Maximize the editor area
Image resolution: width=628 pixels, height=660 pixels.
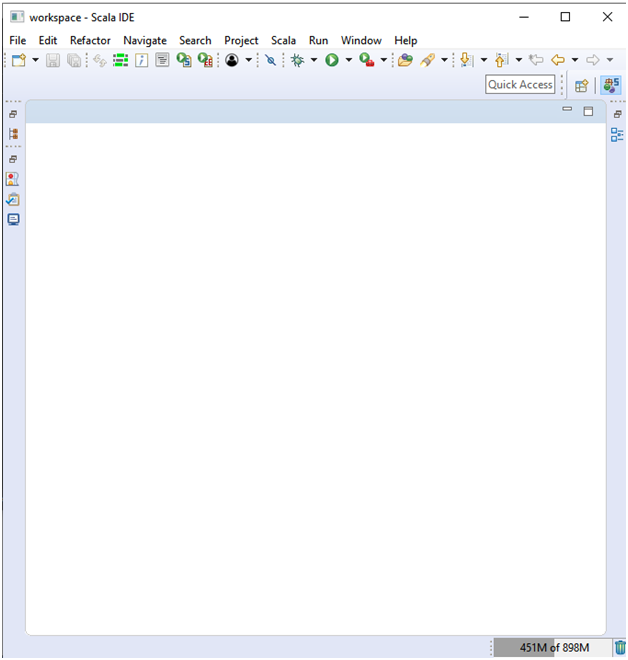588,111
